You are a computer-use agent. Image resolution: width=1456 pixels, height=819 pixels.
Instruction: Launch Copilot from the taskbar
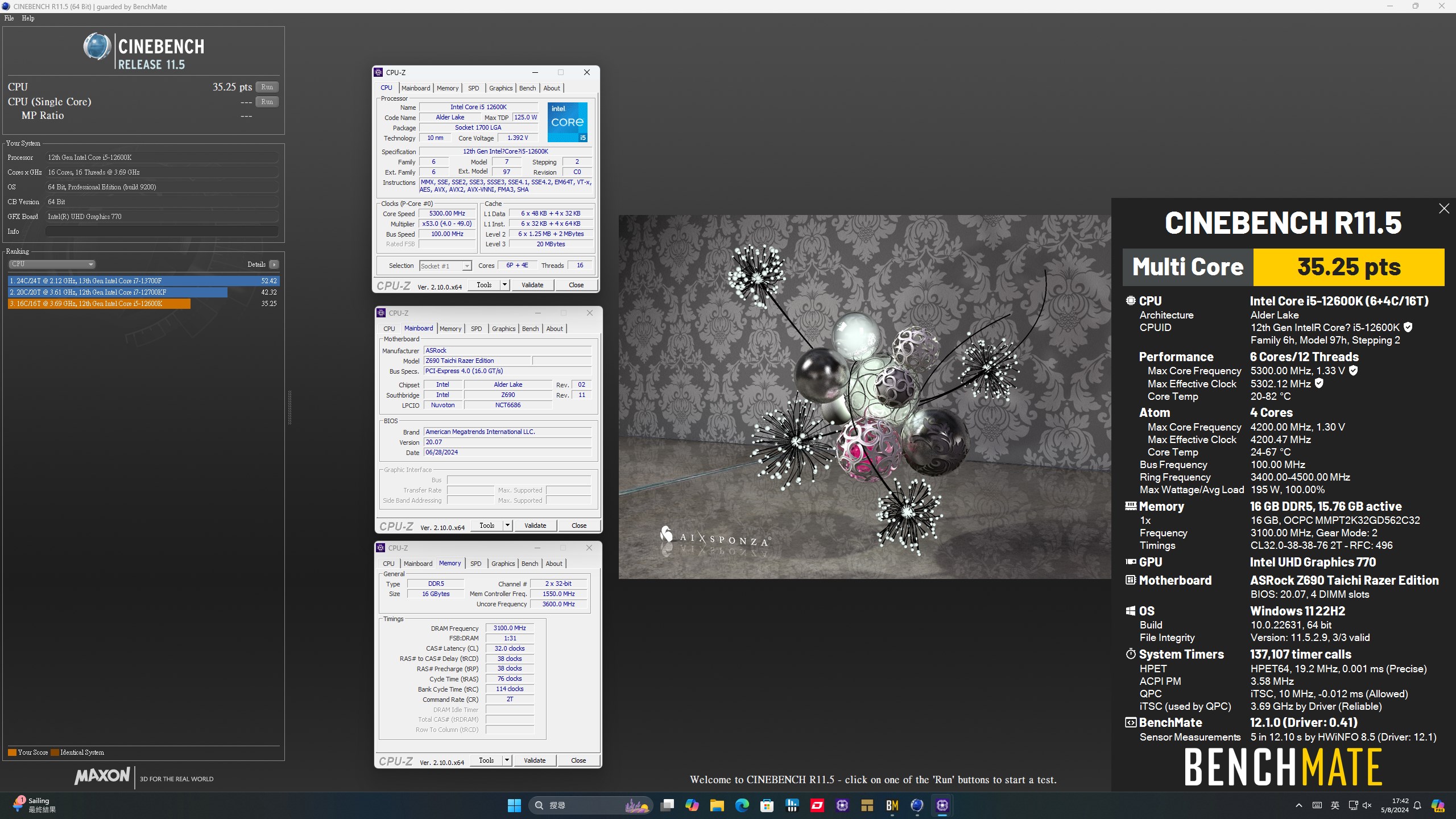pyautogui.click(x=692, y=805)
